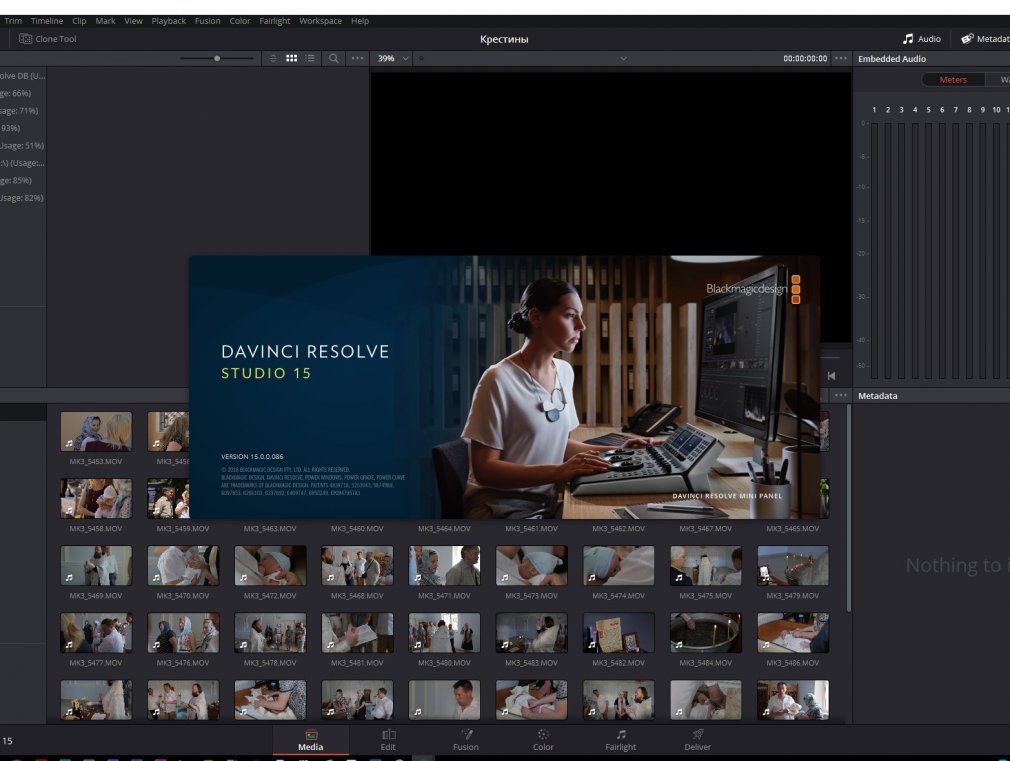Open the Timeline menu

coord(46,21)
